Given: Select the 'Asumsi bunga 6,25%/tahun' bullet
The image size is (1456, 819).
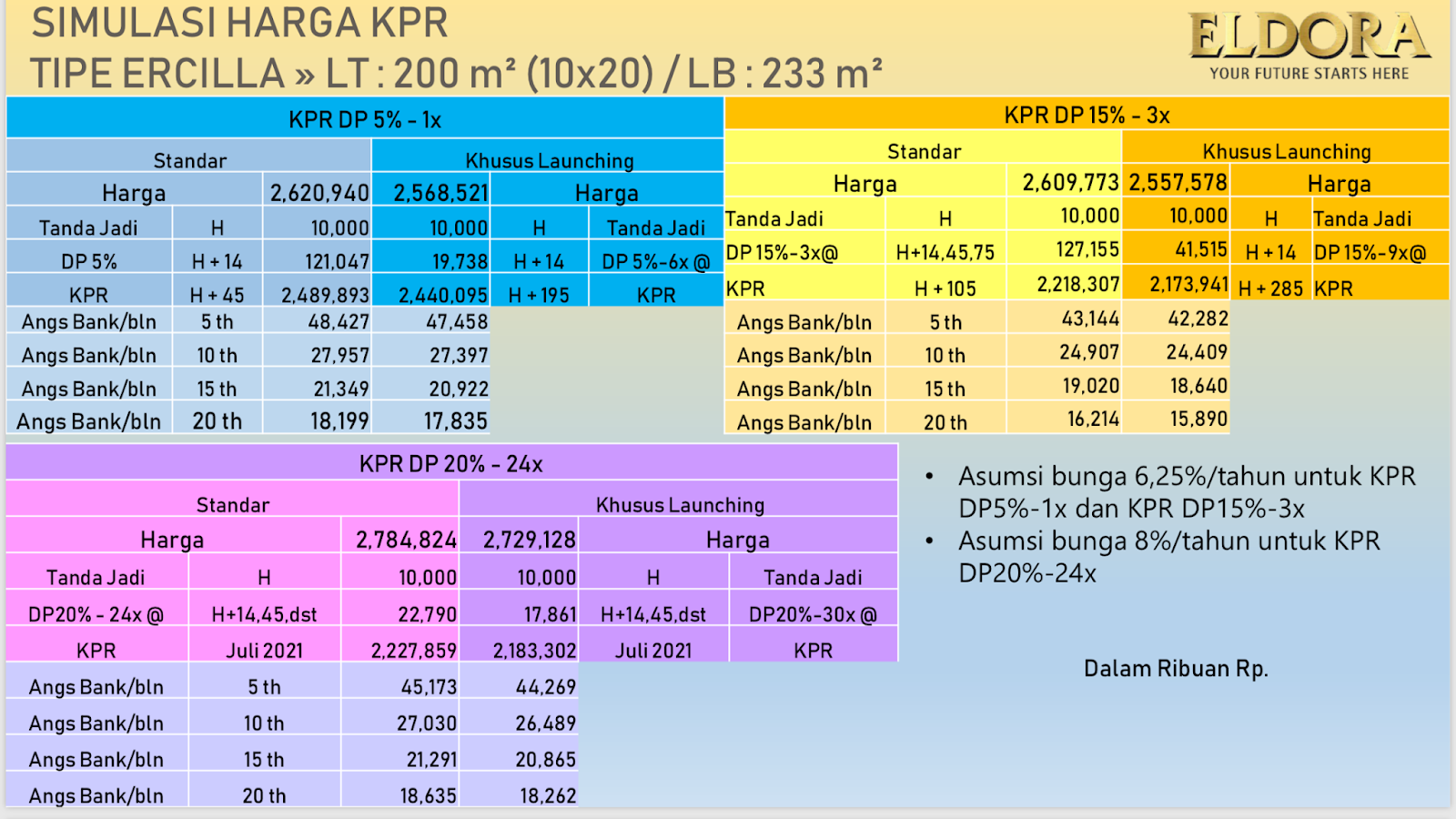Looking at the screenshot, I should (x=1186, y=492).
